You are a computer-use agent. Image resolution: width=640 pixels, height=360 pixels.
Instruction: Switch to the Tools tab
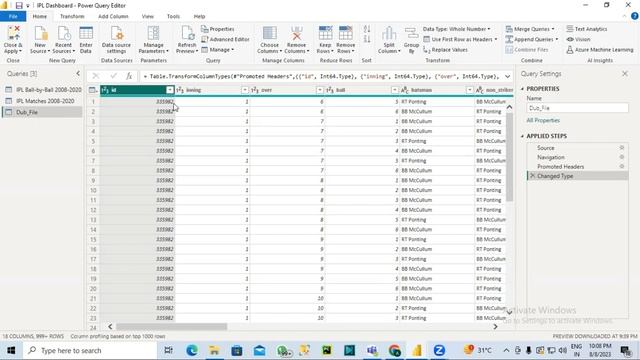point(173,16)
